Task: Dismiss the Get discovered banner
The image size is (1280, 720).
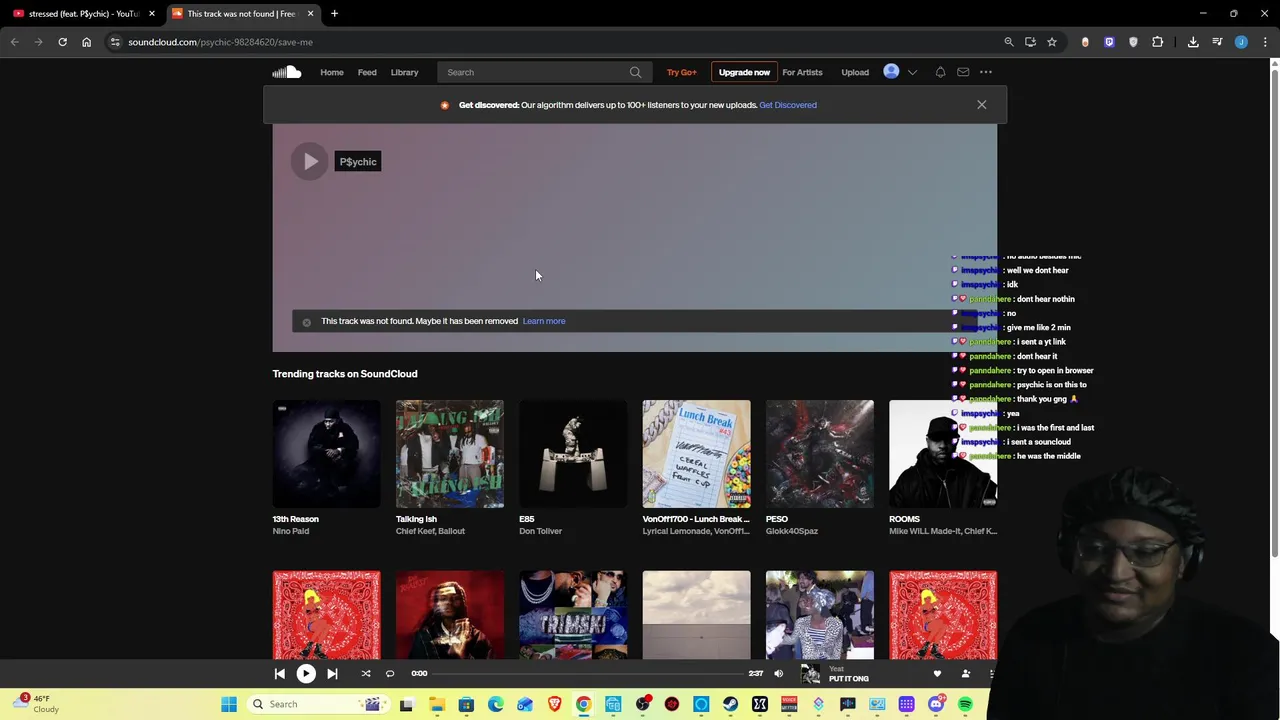Action: coord(981,105)
